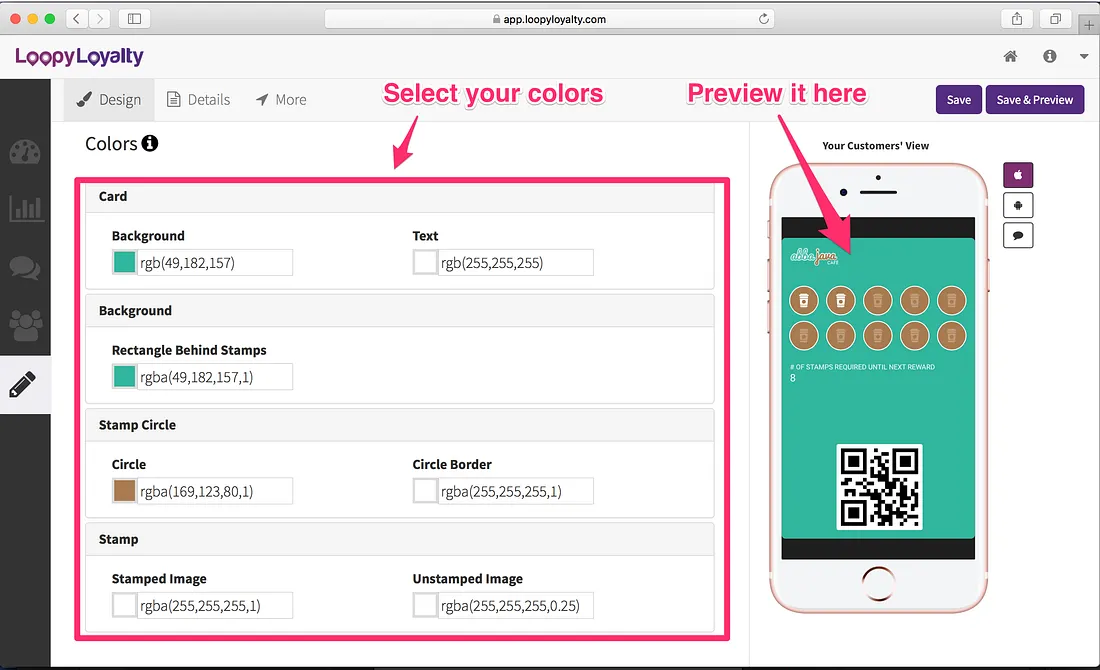The image size is (1100, 670).
Task: Click the info icon in header
Action: point(1049,56)
